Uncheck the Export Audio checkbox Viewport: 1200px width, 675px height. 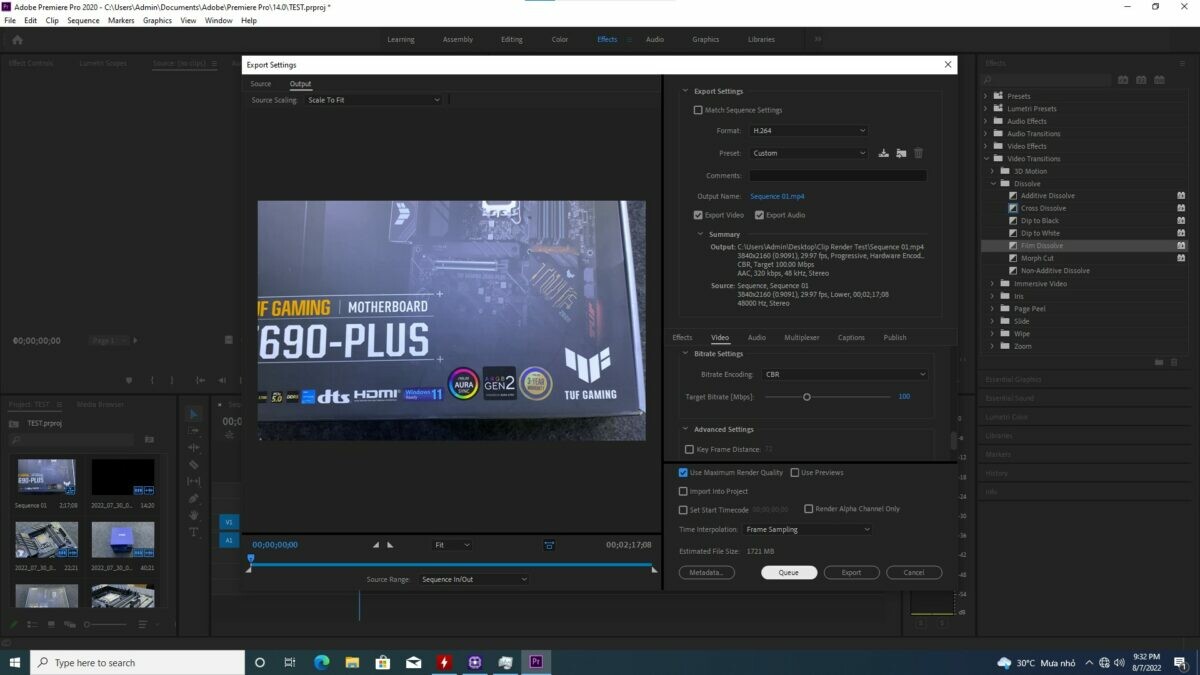759,215
